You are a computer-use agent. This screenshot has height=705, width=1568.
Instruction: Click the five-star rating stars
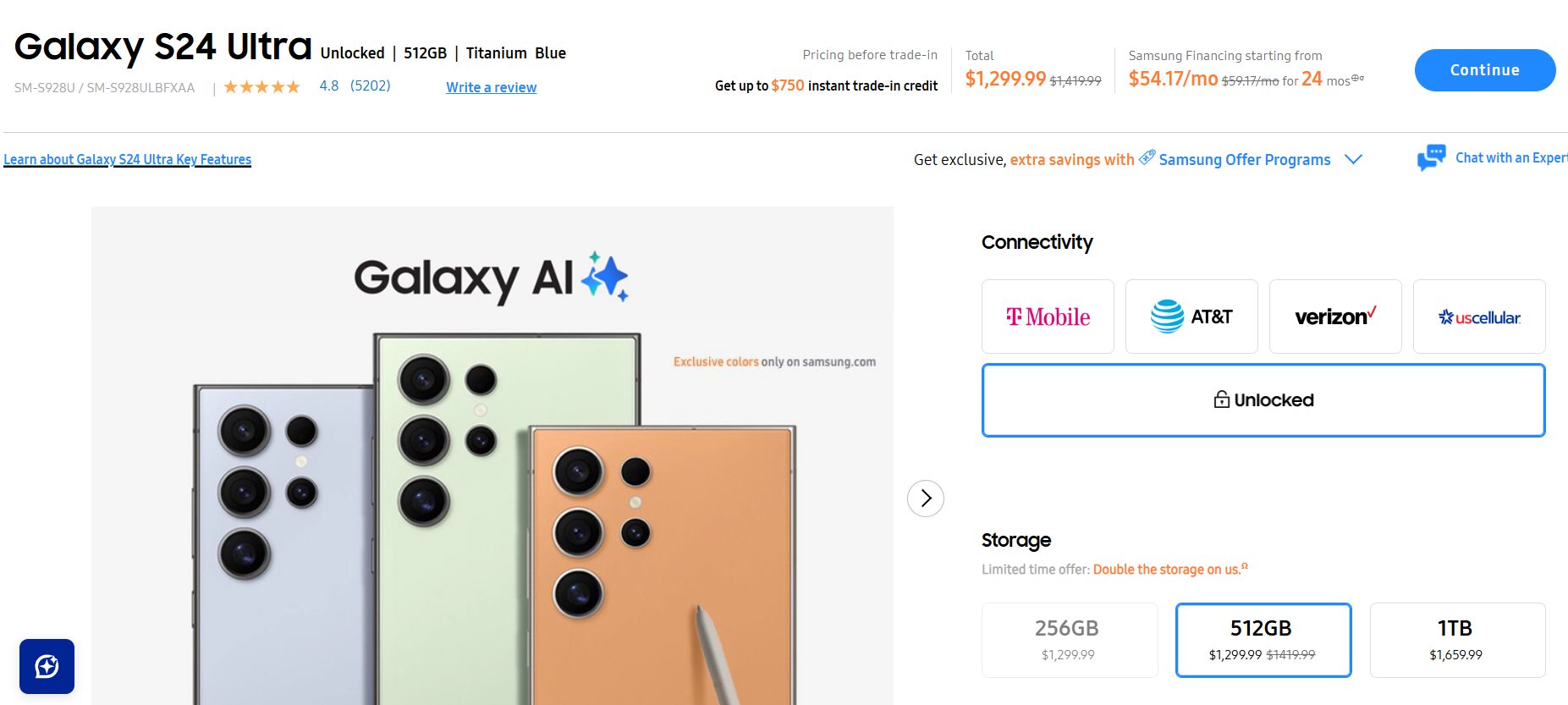tap(262, 85)
